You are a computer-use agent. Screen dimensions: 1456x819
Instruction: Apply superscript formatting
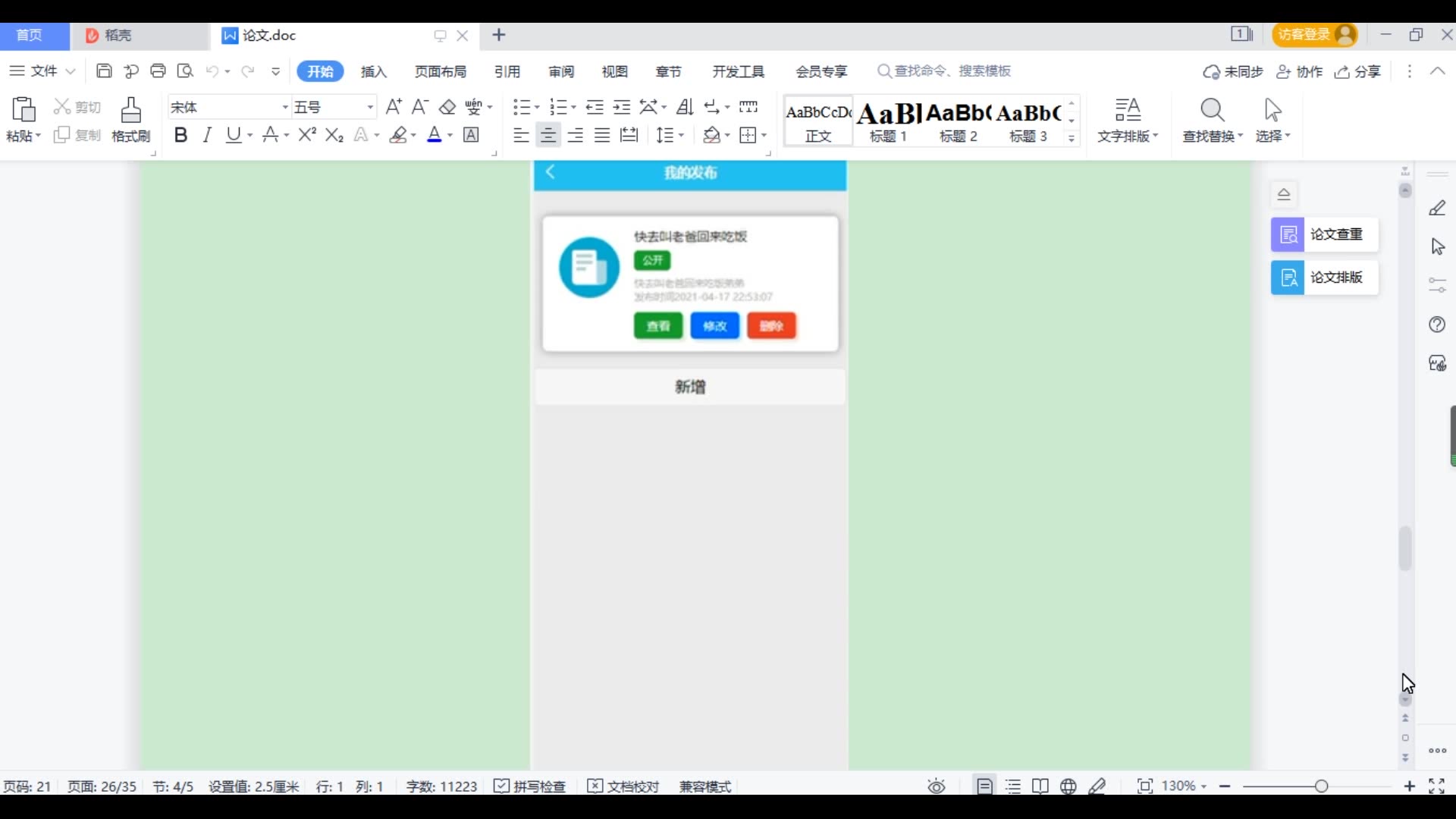pyautogui.click(x=306, y=135)
